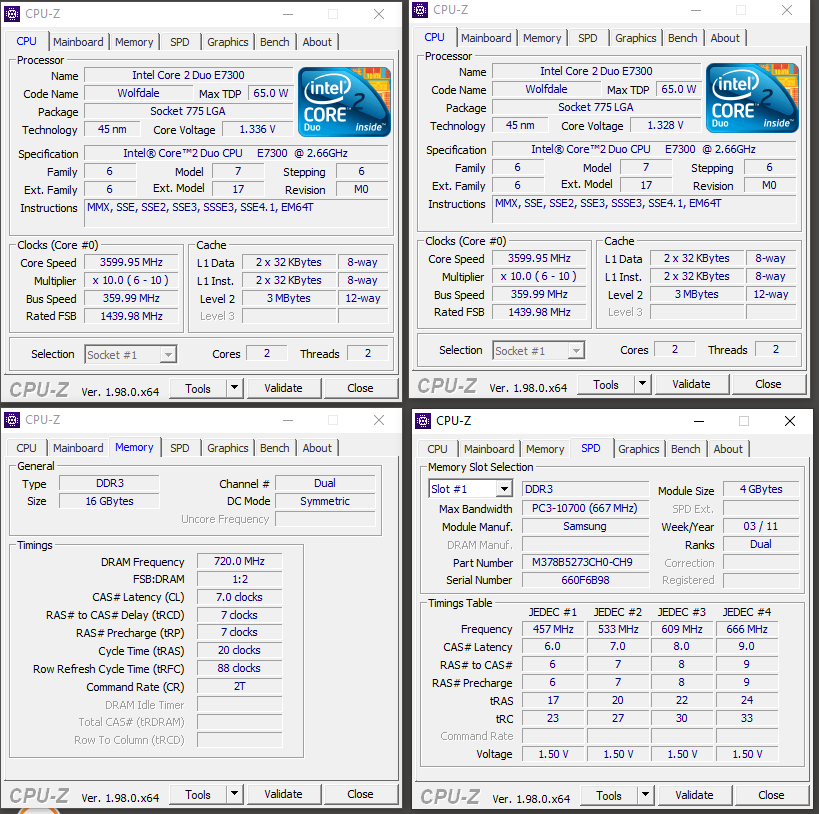819x814 pixels.
Task: Open the Graphics tab in the SPD window
Action: click(x=639, y=449)
